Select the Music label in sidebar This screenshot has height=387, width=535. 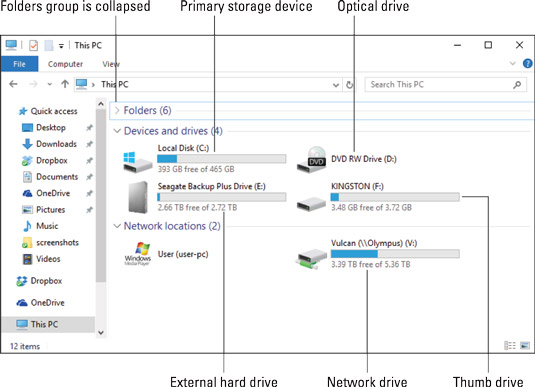tap(47, 226)
